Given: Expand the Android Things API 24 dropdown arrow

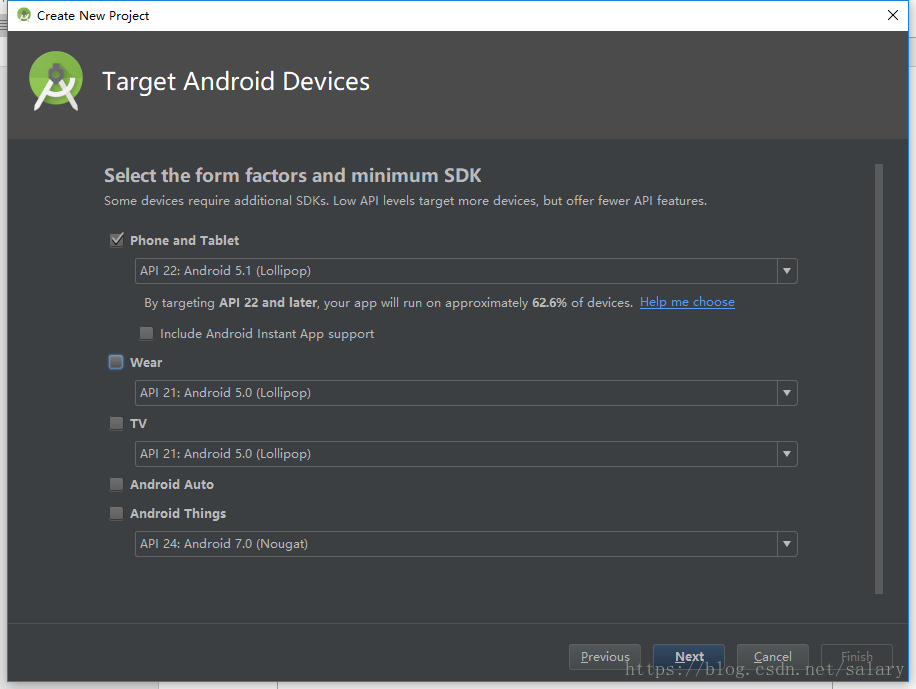Looking at the screenshot, I should pyautogui.click(x=787, y=544).
